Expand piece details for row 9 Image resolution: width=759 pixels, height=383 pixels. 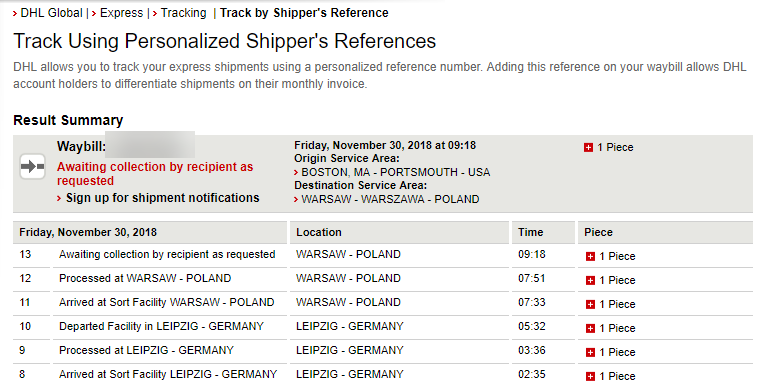pos(590,352)
